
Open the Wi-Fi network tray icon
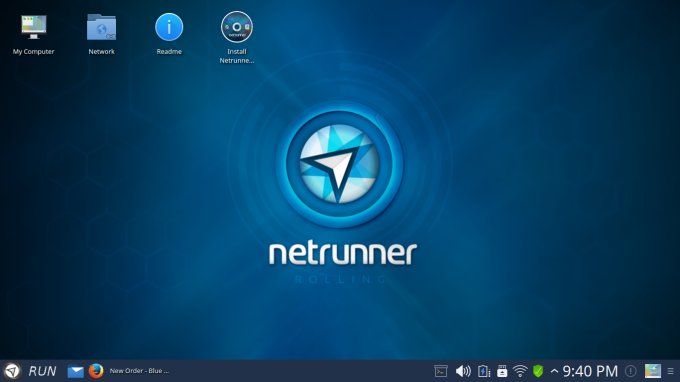pyautogui.click(x=520, y=371)
